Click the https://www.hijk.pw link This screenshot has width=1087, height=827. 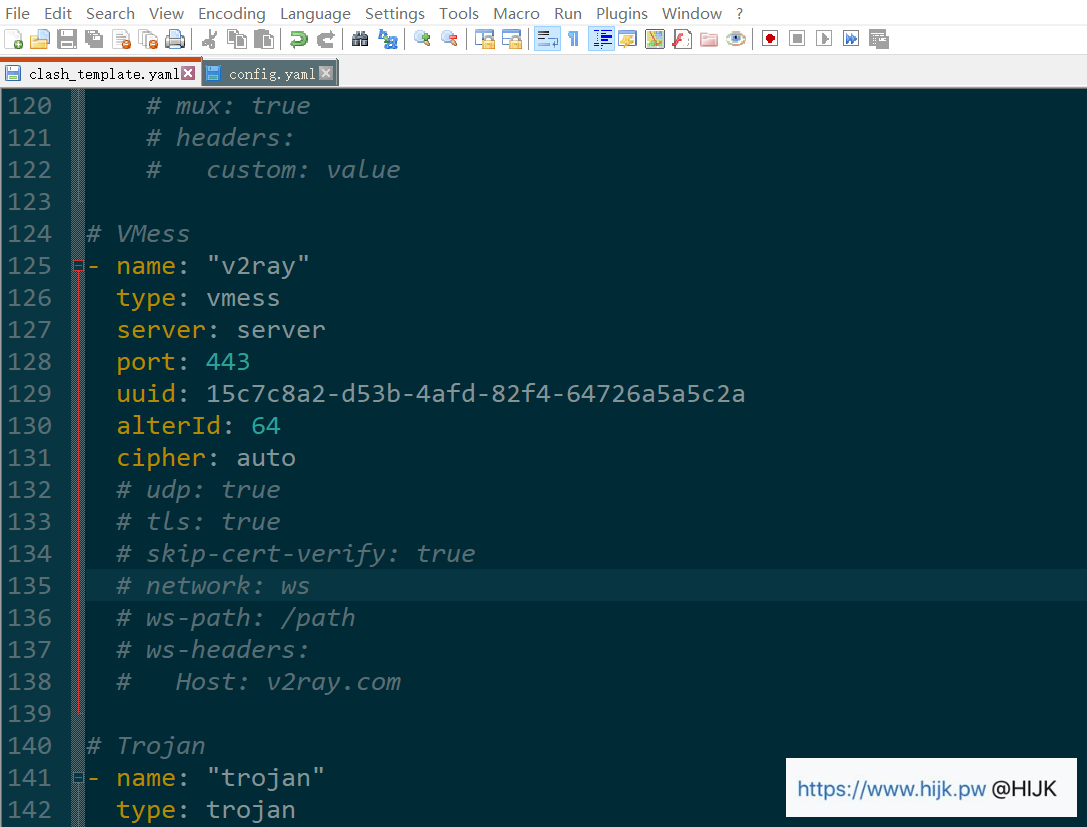point(891,789)
